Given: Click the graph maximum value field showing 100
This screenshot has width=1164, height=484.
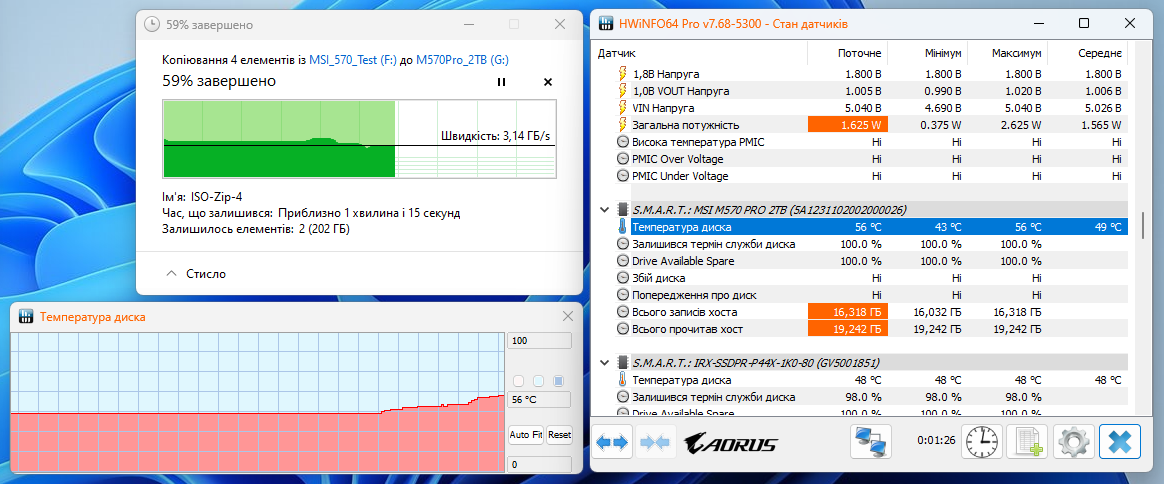Looking at the screenshot, I should pos(539,341).
